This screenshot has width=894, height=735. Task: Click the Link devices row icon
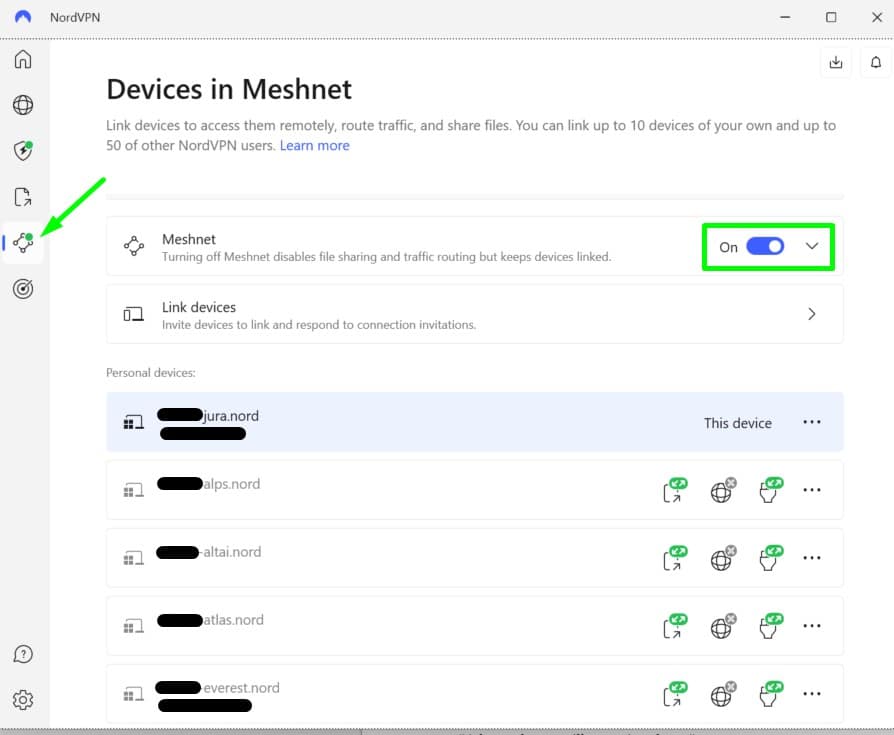coord(134,314)
